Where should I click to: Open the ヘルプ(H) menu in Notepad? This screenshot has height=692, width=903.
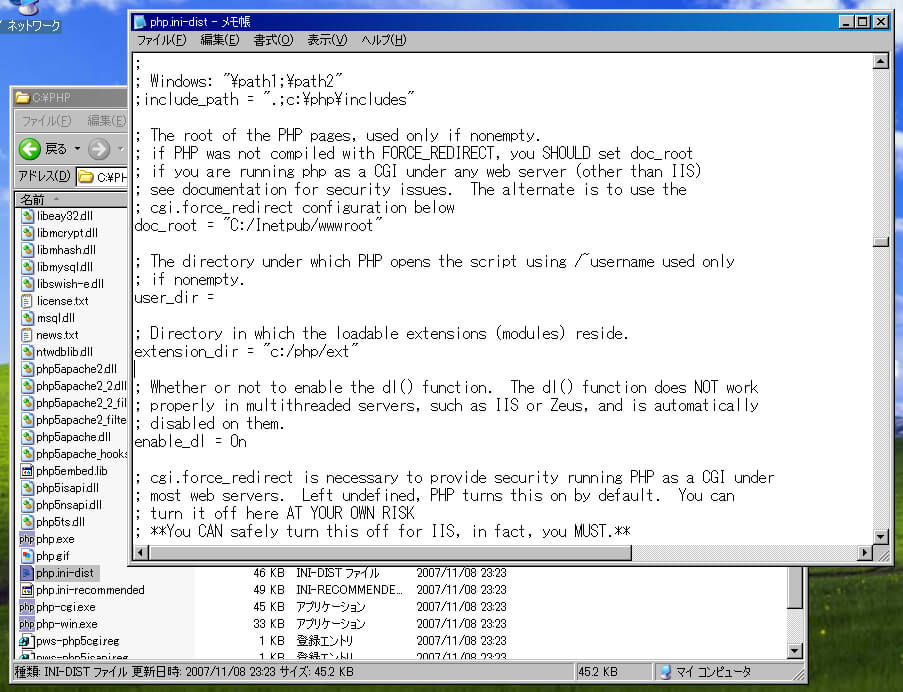(x=384, y=40)
